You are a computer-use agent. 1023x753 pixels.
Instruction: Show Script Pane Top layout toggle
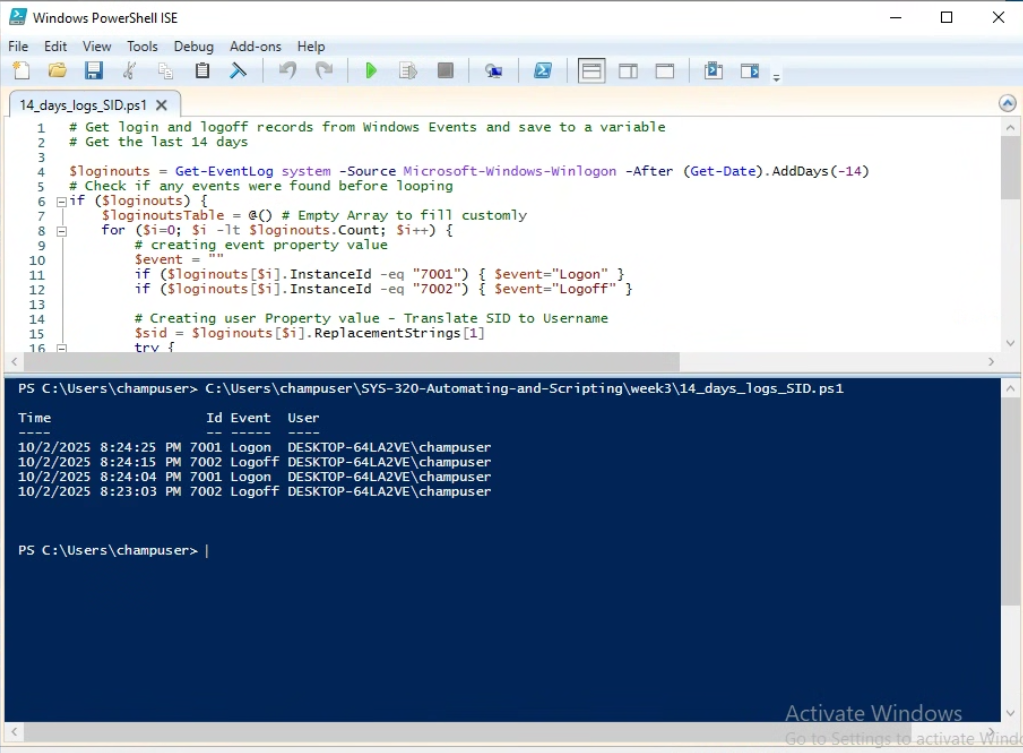[x=592, y=71]
